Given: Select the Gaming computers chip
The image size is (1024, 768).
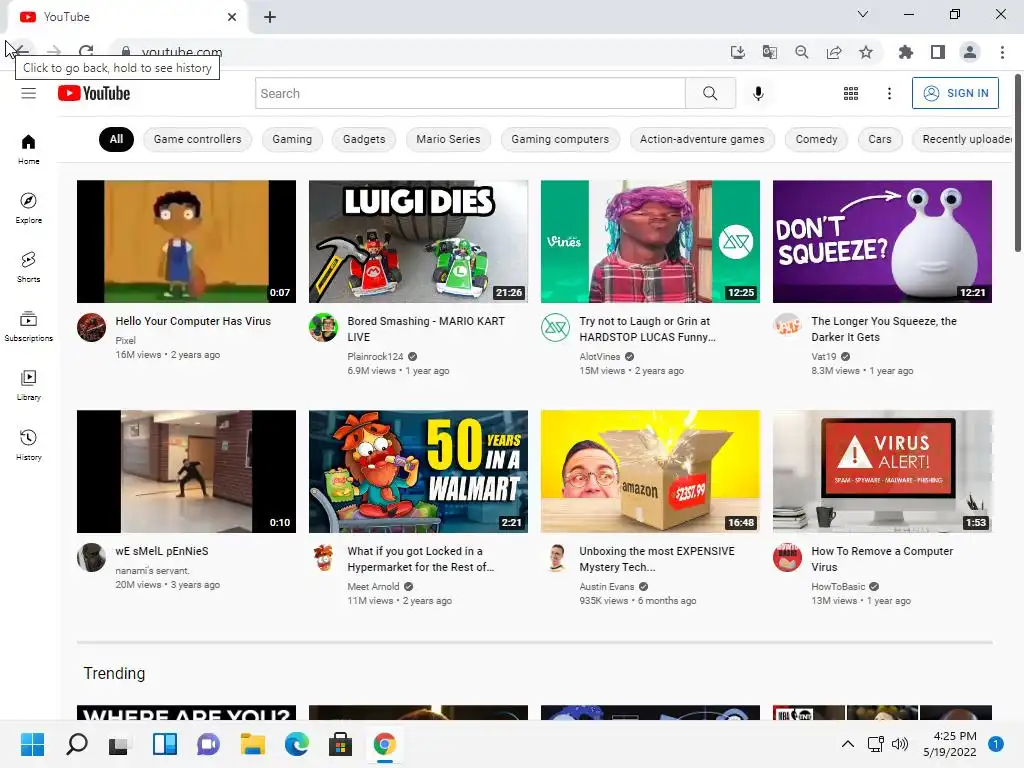Looking at the screenshot, I should coord(560,139).
